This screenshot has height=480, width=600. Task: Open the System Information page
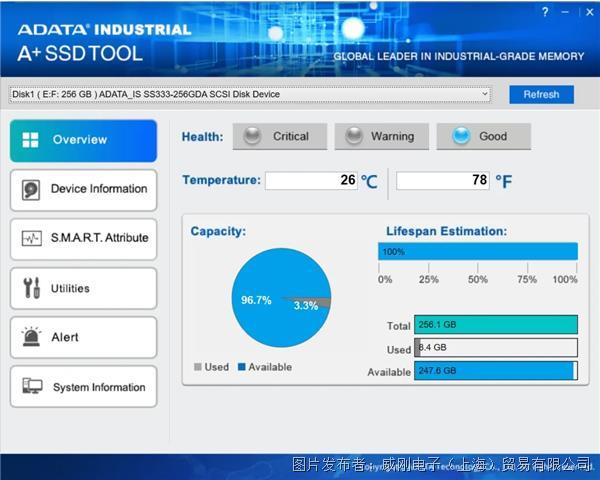98,387
